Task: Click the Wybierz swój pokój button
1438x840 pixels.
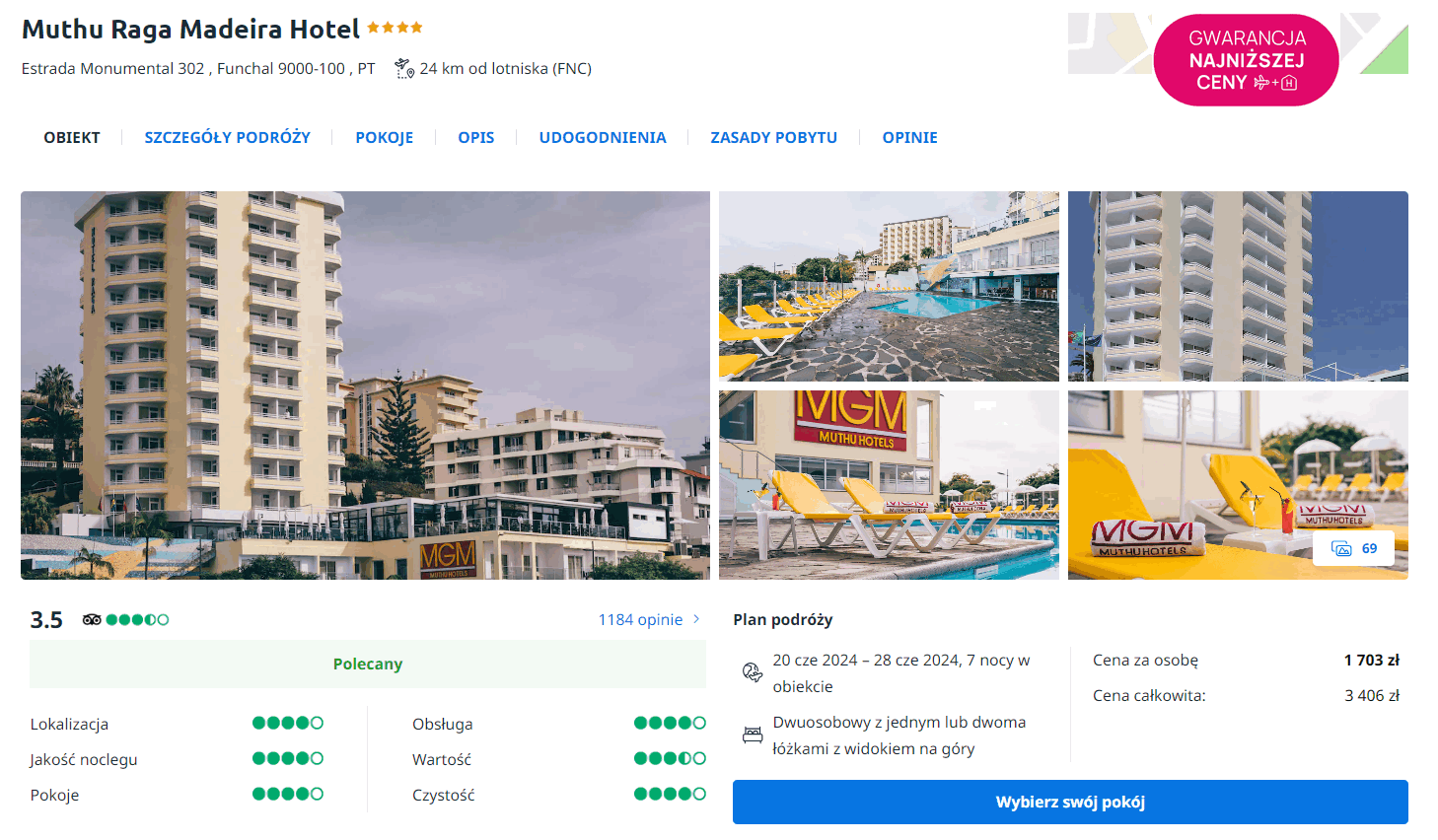Action: point(1070,802)
